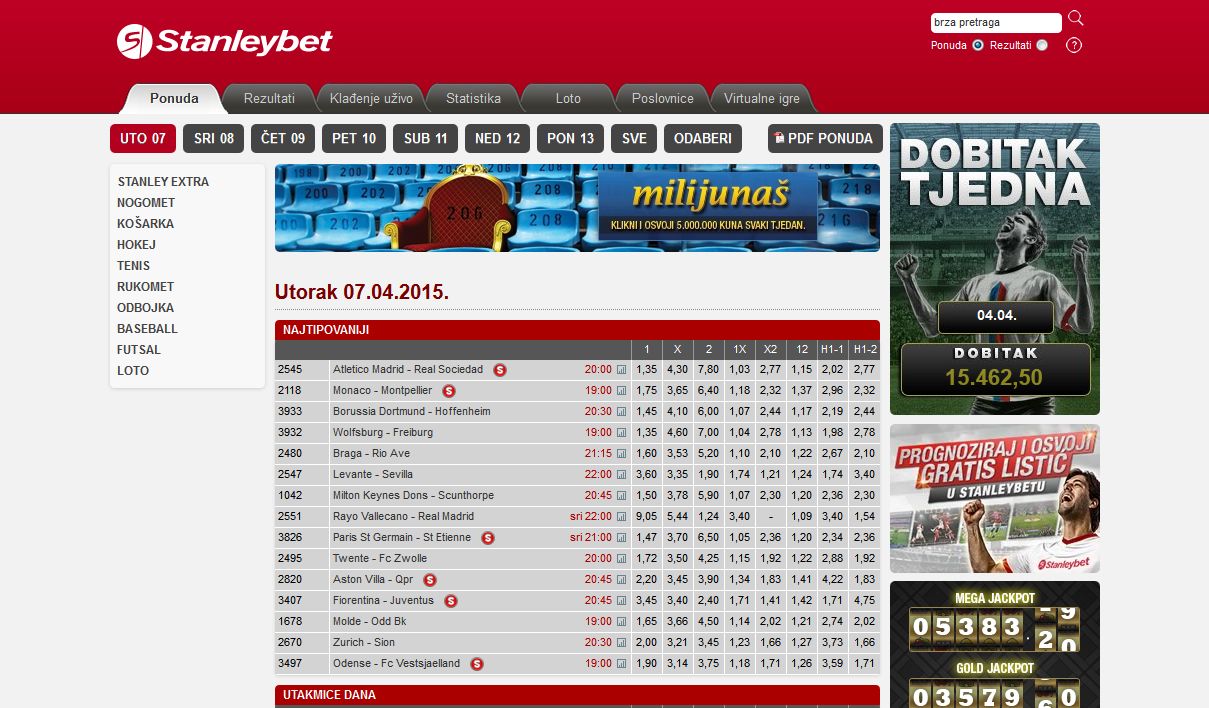1209x708 pixels.
Task: Select the Rezultati search radio button
Action: click(1042, 45)
